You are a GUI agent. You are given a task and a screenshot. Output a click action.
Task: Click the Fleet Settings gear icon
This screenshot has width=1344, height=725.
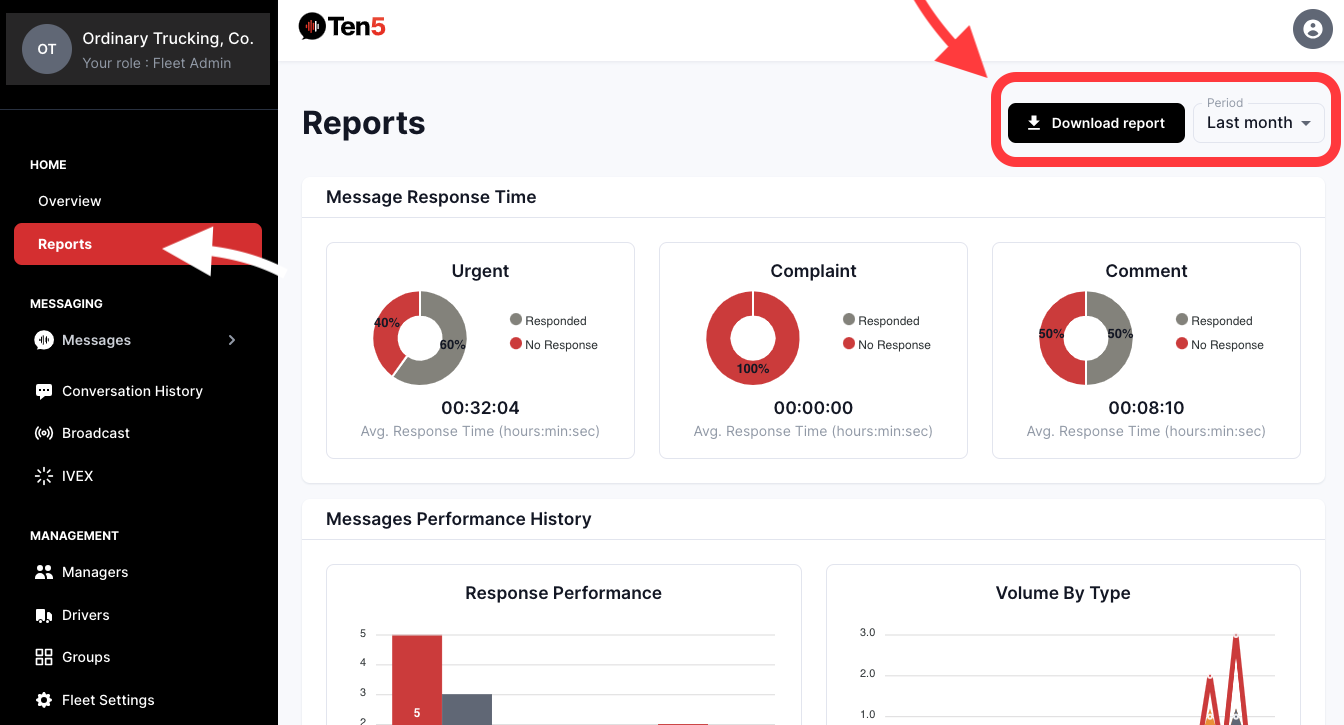[44, 700]
